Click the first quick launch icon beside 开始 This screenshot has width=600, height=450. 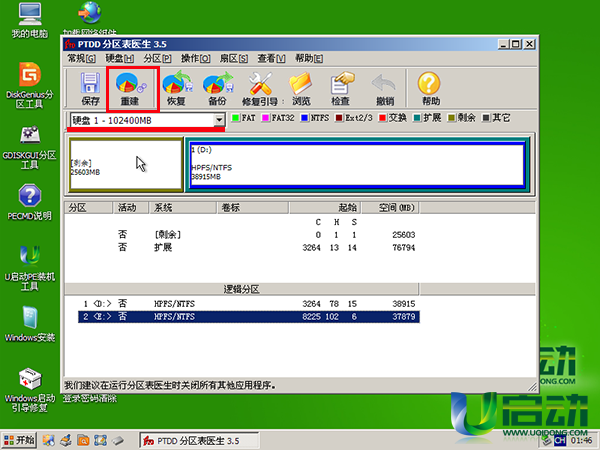pos(48,440)
